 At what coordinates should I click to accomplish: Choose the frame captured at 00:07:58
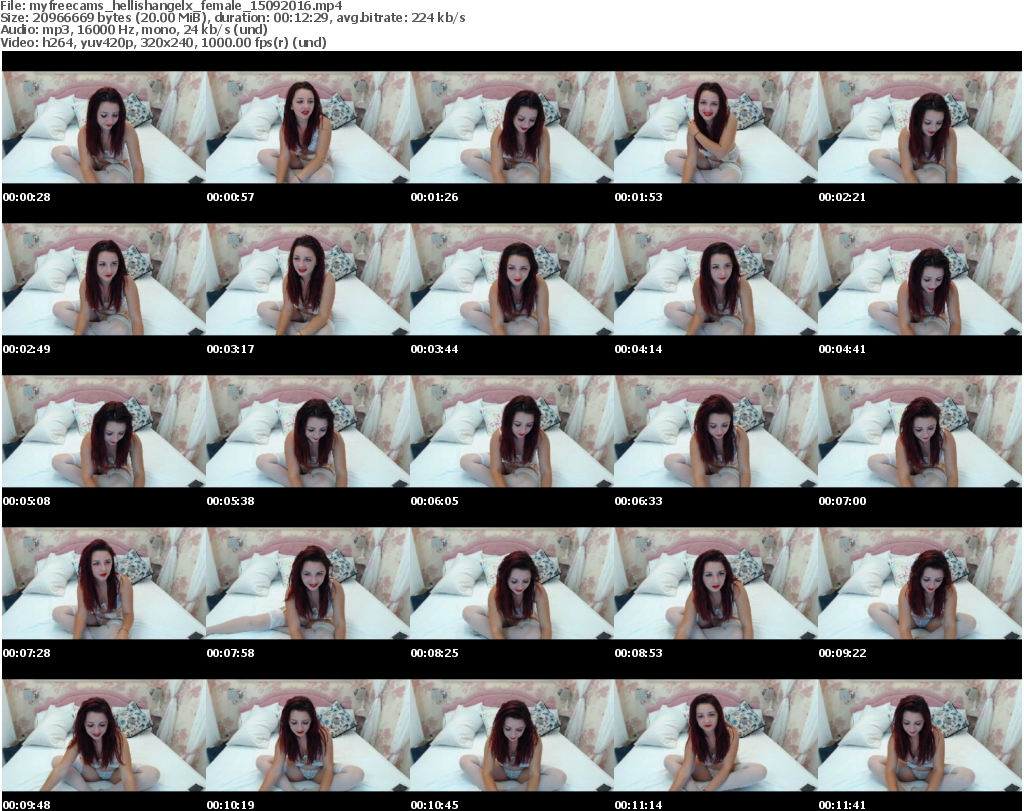coord(308,583)
